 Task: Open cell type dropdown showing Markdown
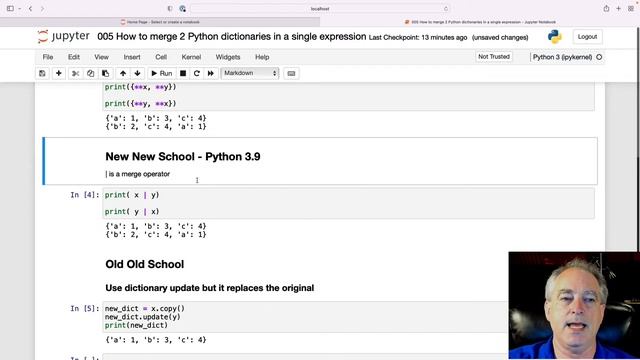pyautogui.click(x=250, y=73)
